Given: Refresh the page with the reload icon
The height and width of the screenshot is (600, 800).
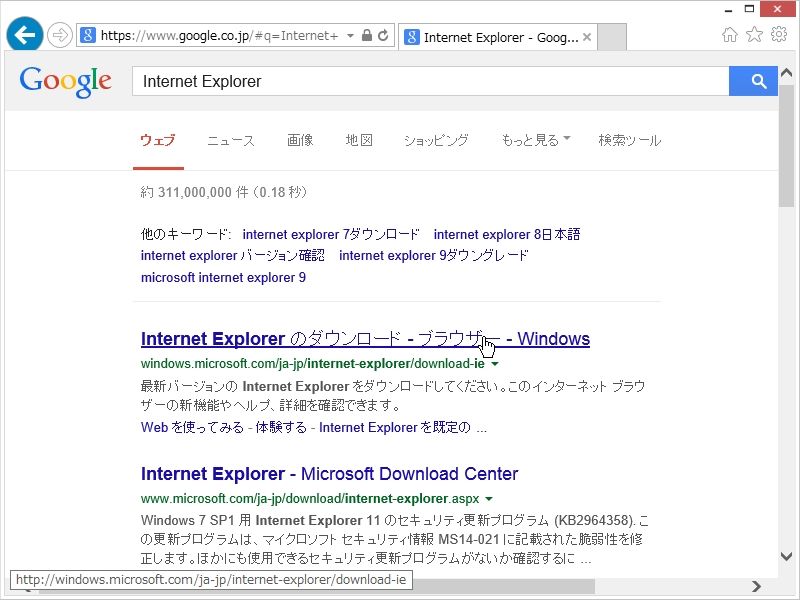Looking at the screenshot, I should click(x=383, y=35).
